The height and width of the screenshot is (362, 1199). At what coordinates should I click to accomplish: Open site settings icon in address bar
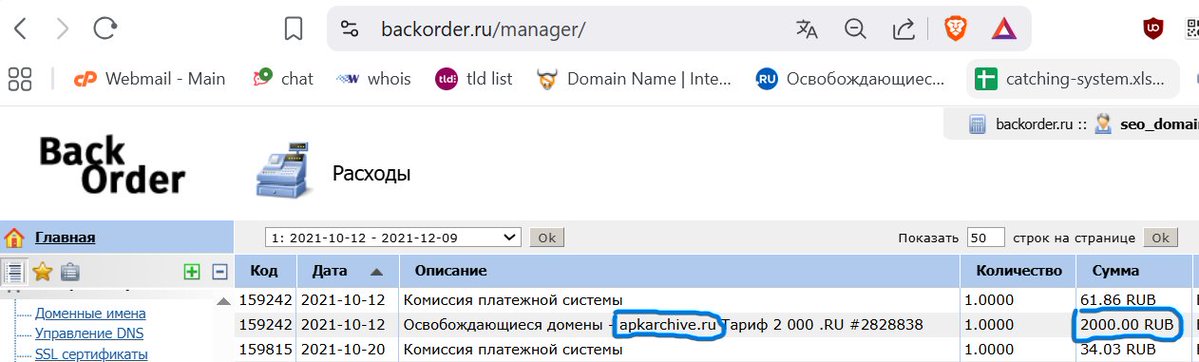349,29
